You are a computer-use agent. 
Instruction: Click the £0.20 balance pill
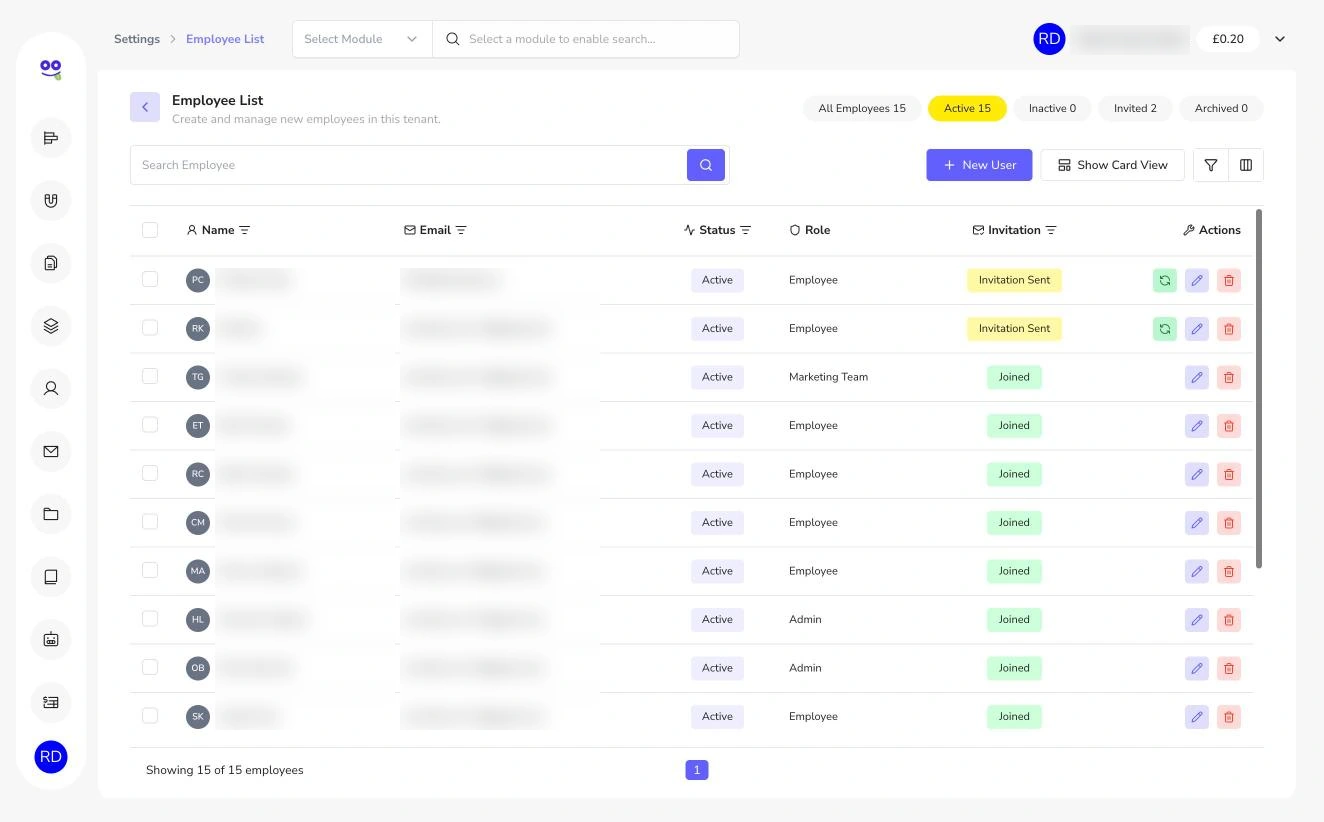[1228, 39]
